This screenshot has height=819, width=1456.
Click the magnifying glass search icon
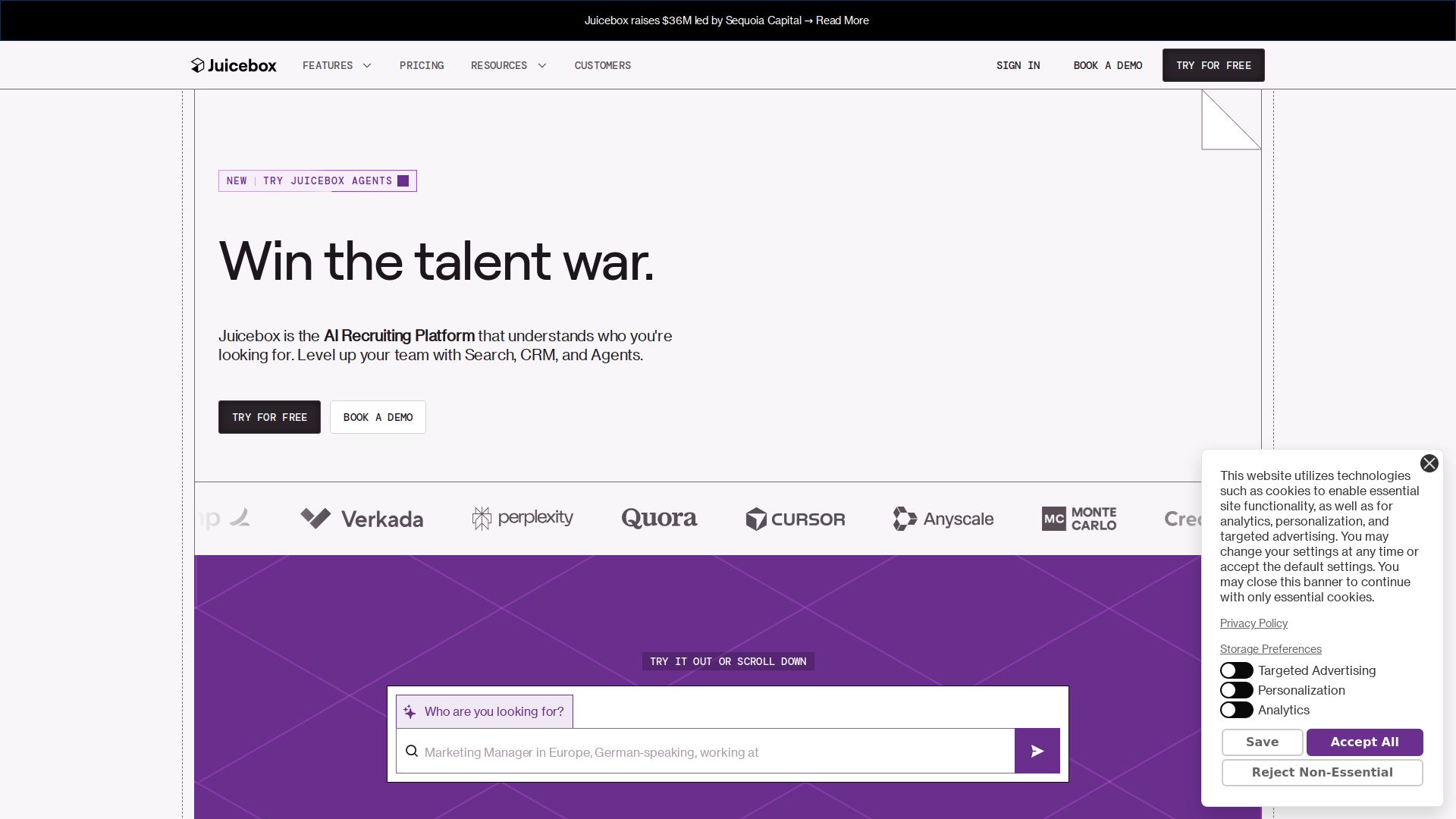(412, 751)
